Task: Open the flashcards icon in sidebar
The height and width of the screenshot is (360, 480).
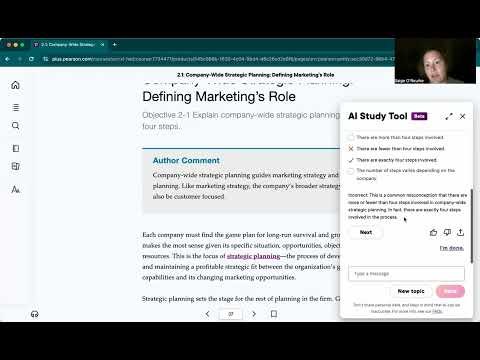Action: point(15,166)
